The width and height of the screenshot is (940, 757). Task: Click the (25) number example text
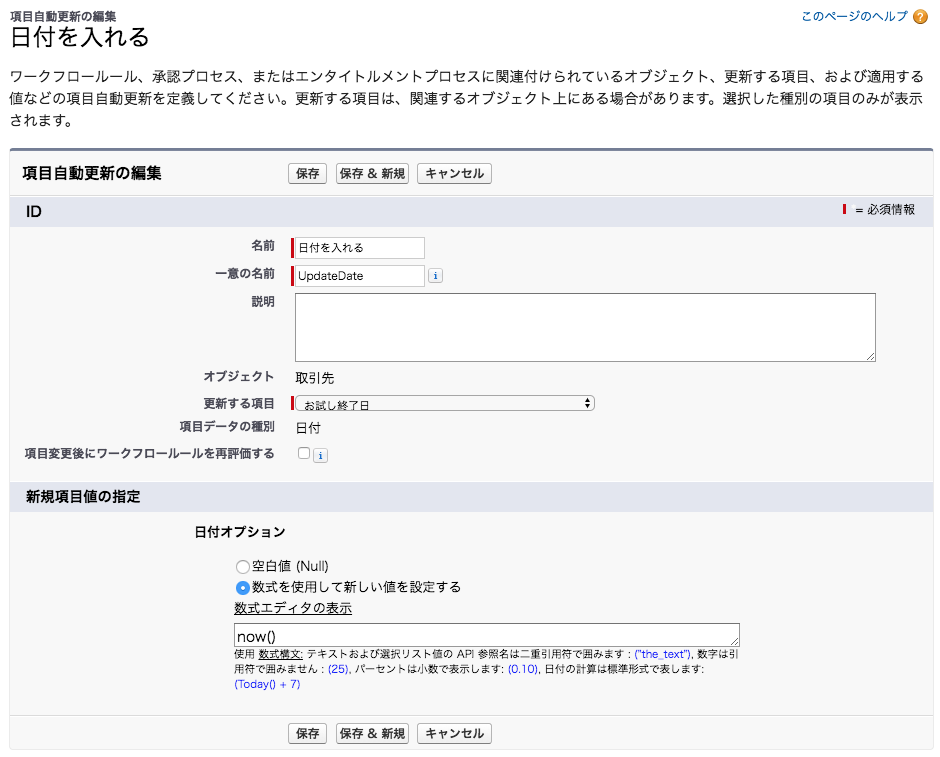(338, 669)
